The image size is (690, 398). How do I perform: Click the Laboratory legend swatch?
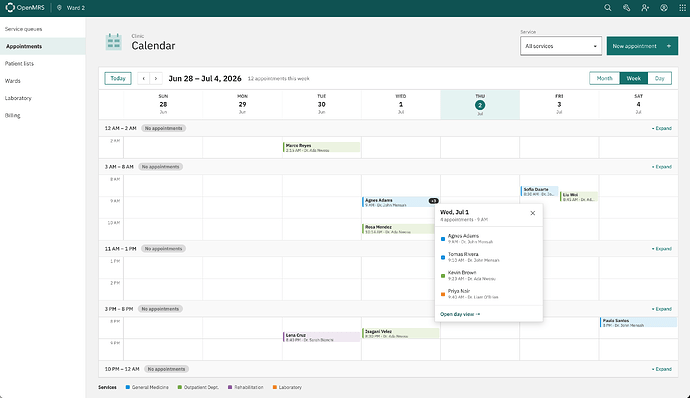point(275,387)
